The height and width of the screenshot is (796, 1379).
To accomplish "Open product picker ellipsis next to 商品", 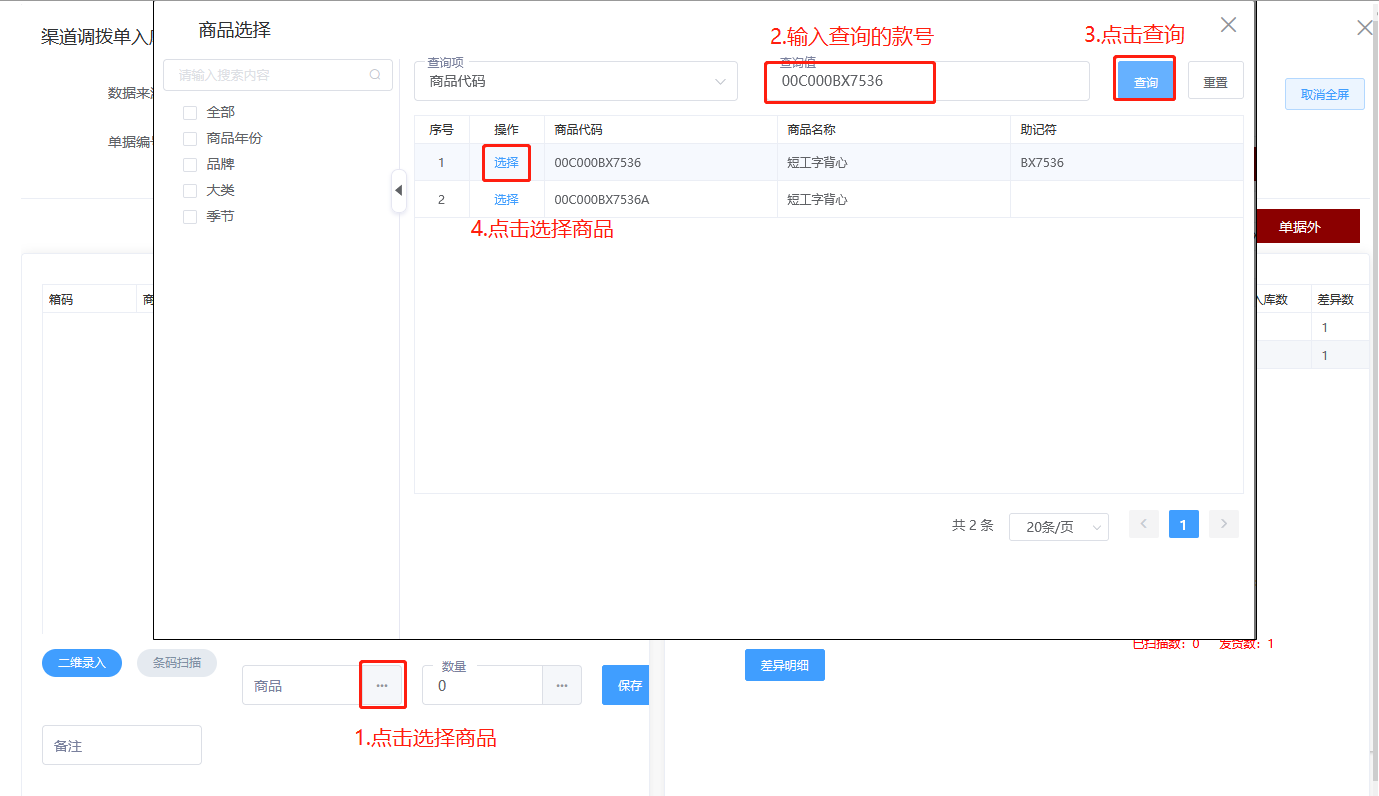I will (x=382, y=686).
